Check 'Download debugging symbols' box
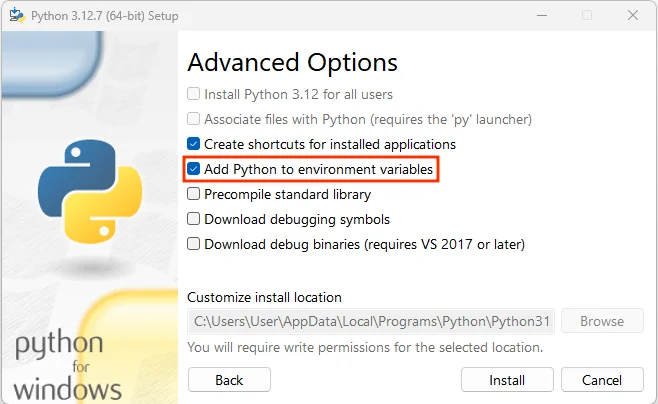This screenshot has width=658, height=404. pos(193,219)
